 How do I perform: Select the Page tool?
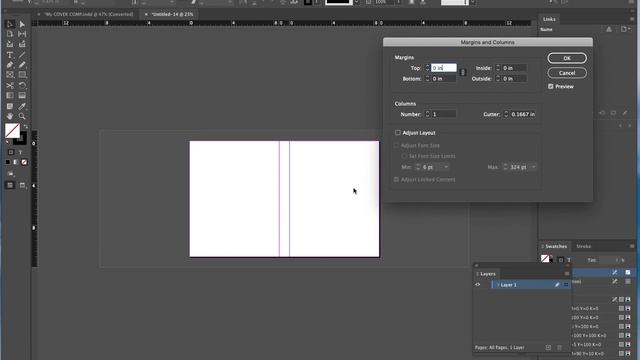coord(10,34)
